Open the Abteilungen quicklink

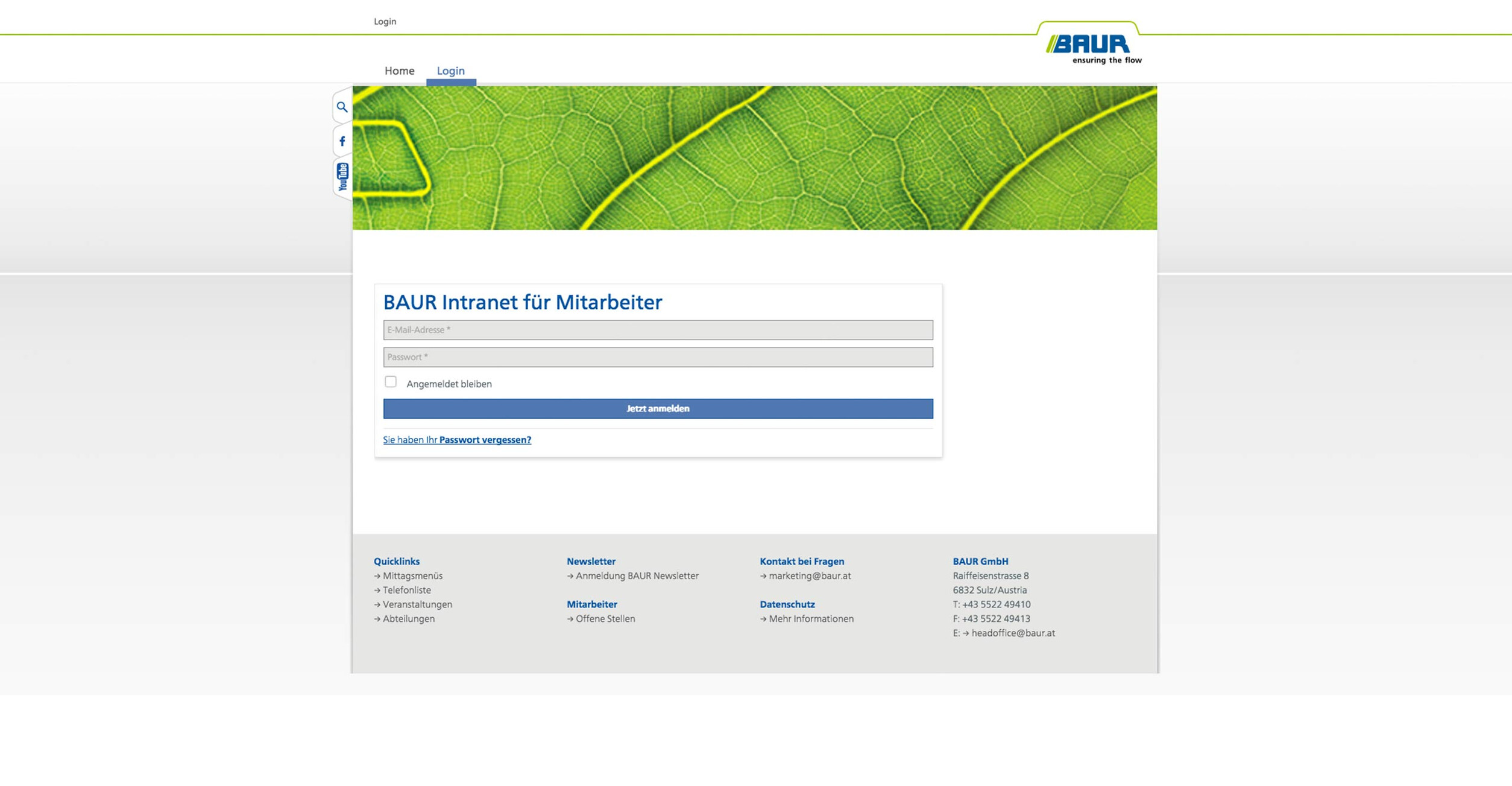pos(409,619)
